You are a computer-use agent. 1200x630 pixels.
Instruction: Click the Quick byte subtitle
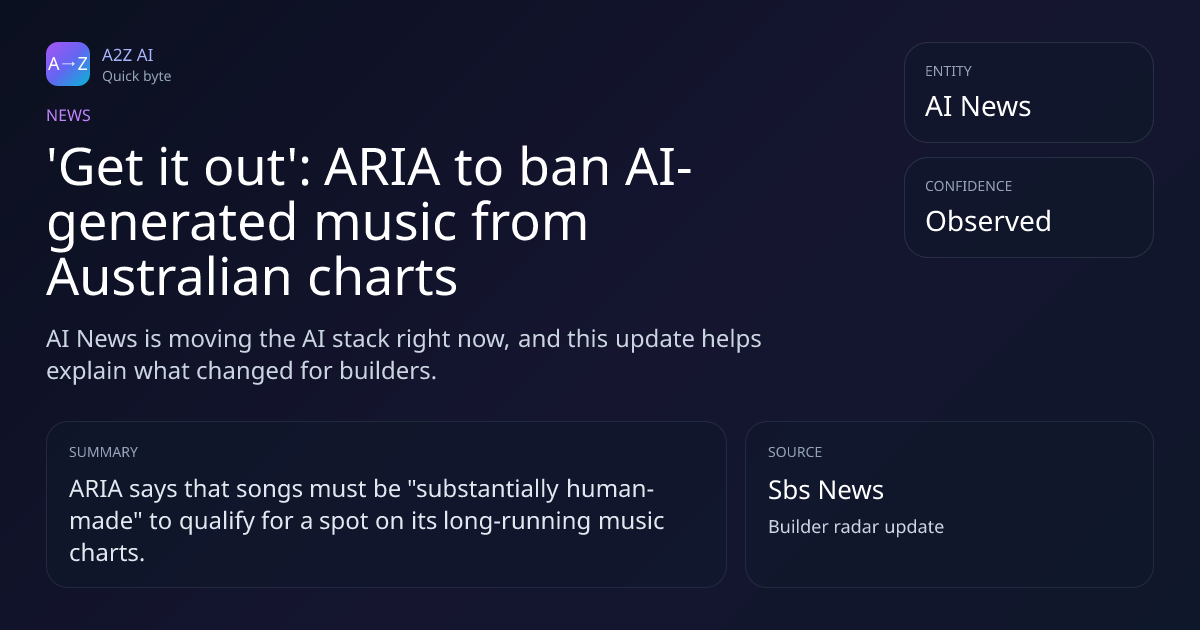137,76
